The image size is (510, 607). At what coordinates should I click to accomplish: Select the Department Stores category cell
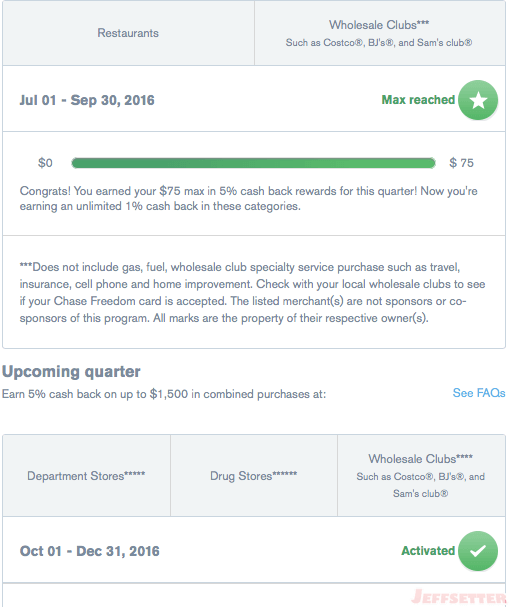tap(86, 475)
